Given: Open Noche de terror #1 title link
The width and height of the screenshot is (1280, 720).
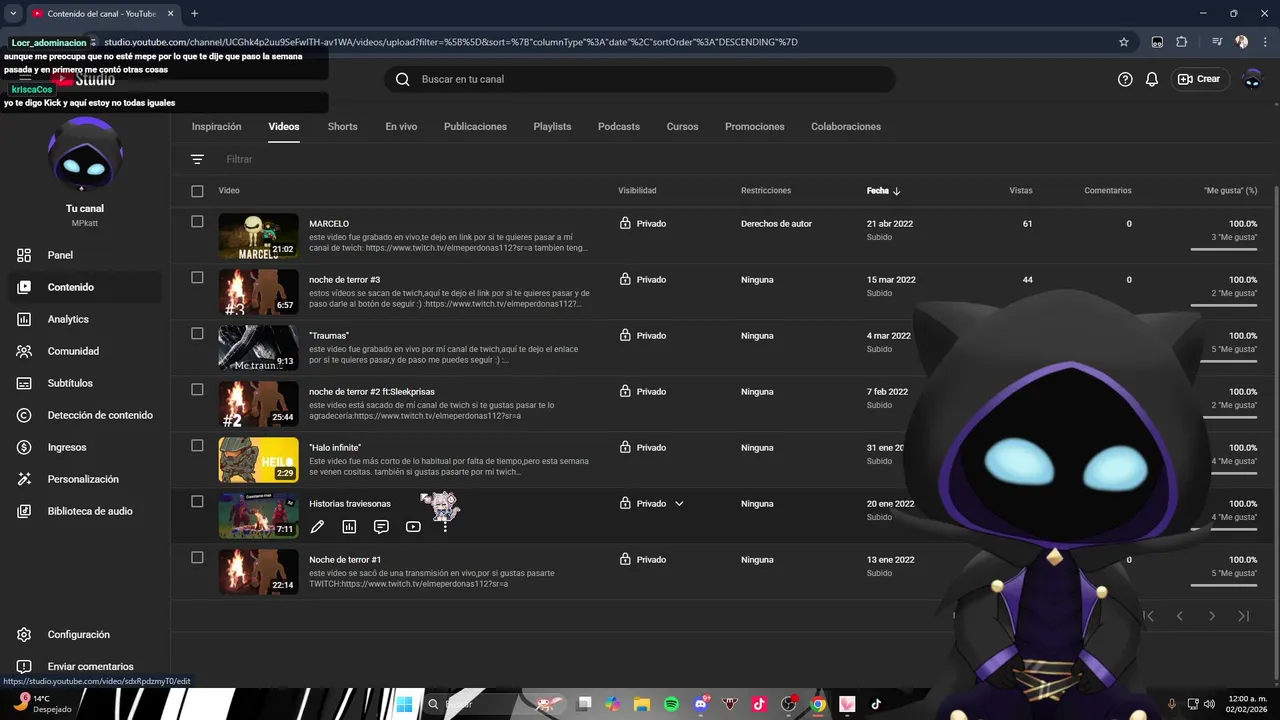Looking at the screenshot, I should pos(345,560).
